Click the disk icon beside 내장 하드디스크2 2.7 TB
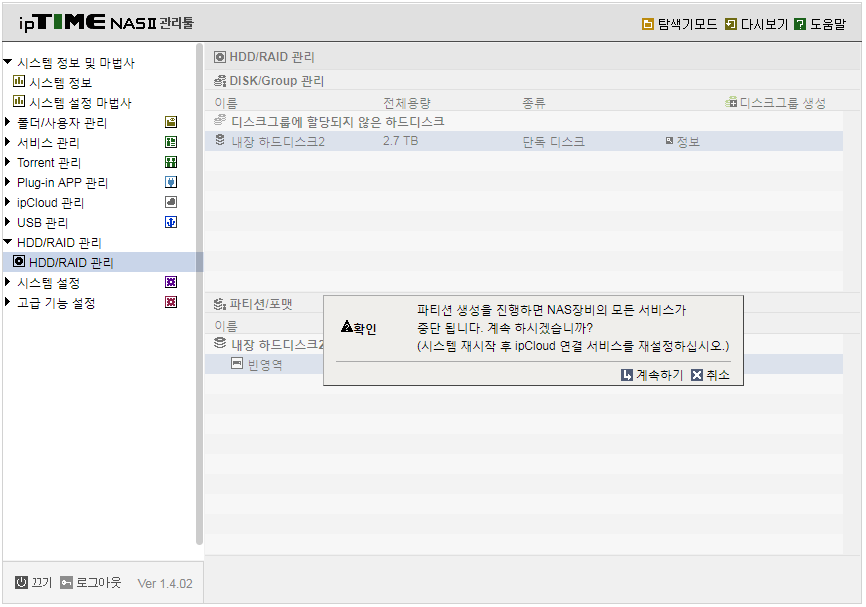 coord(220,140)
